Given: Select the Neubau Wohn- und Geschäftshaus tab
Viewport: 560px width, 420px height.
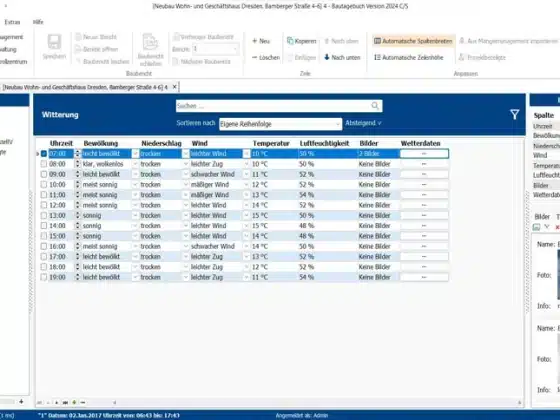Looking at the screenshot, I should coord(85,87).
